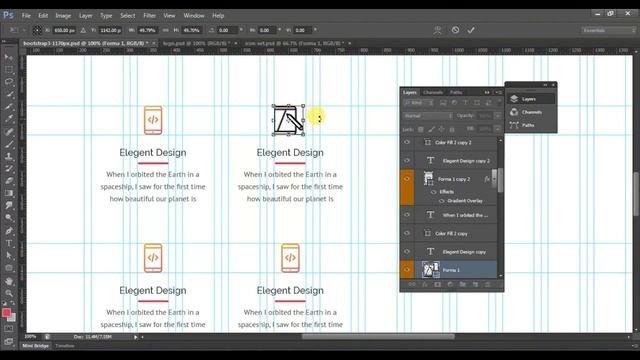The width and height of the screenshot is (640, 360).
Task: Hide the Color Fill 2 copy 2 layer
Action: (407, 142)
